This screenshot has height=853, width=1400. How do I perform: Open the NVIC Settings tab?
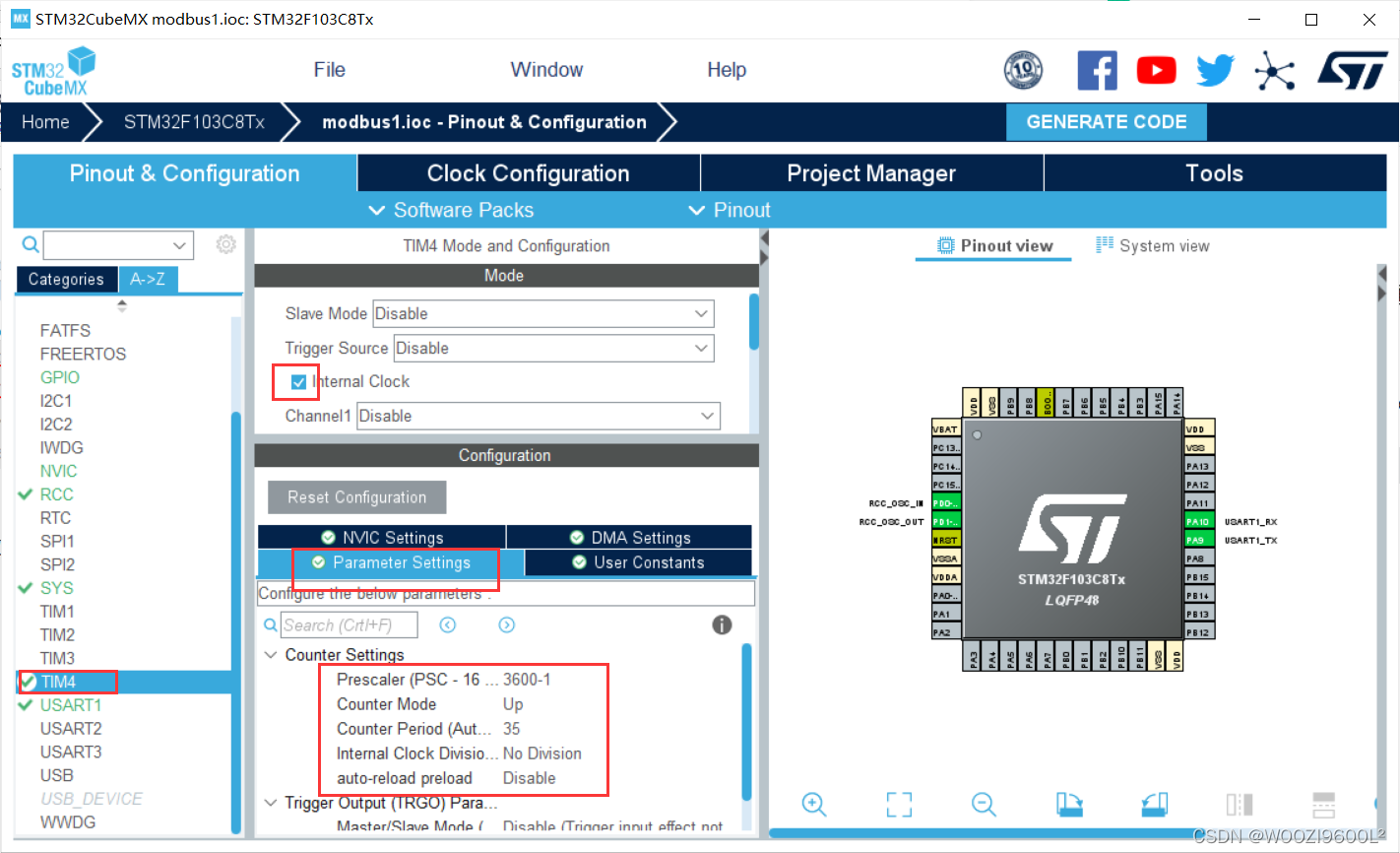coord(382,537)
